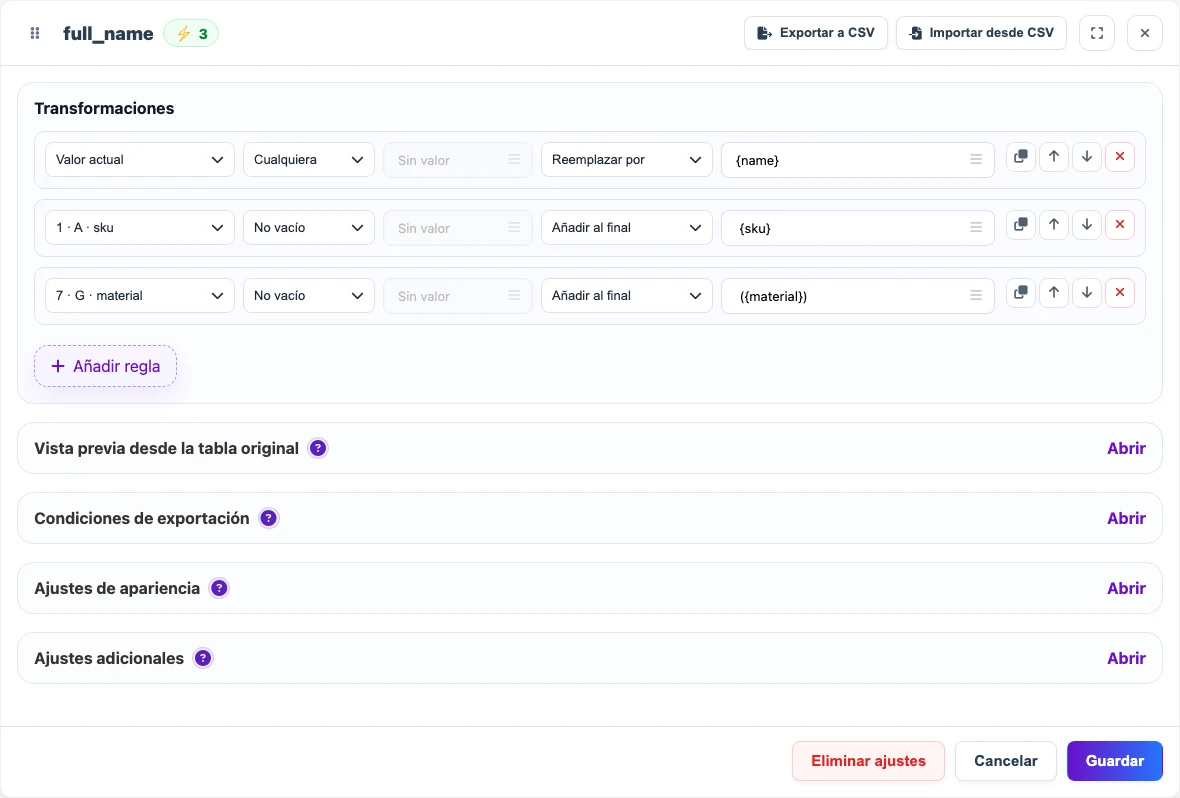Duplicate the {name} rule
Image resolution: width=1180 pixels, height=798 pixels.
tap(1020, 157)
